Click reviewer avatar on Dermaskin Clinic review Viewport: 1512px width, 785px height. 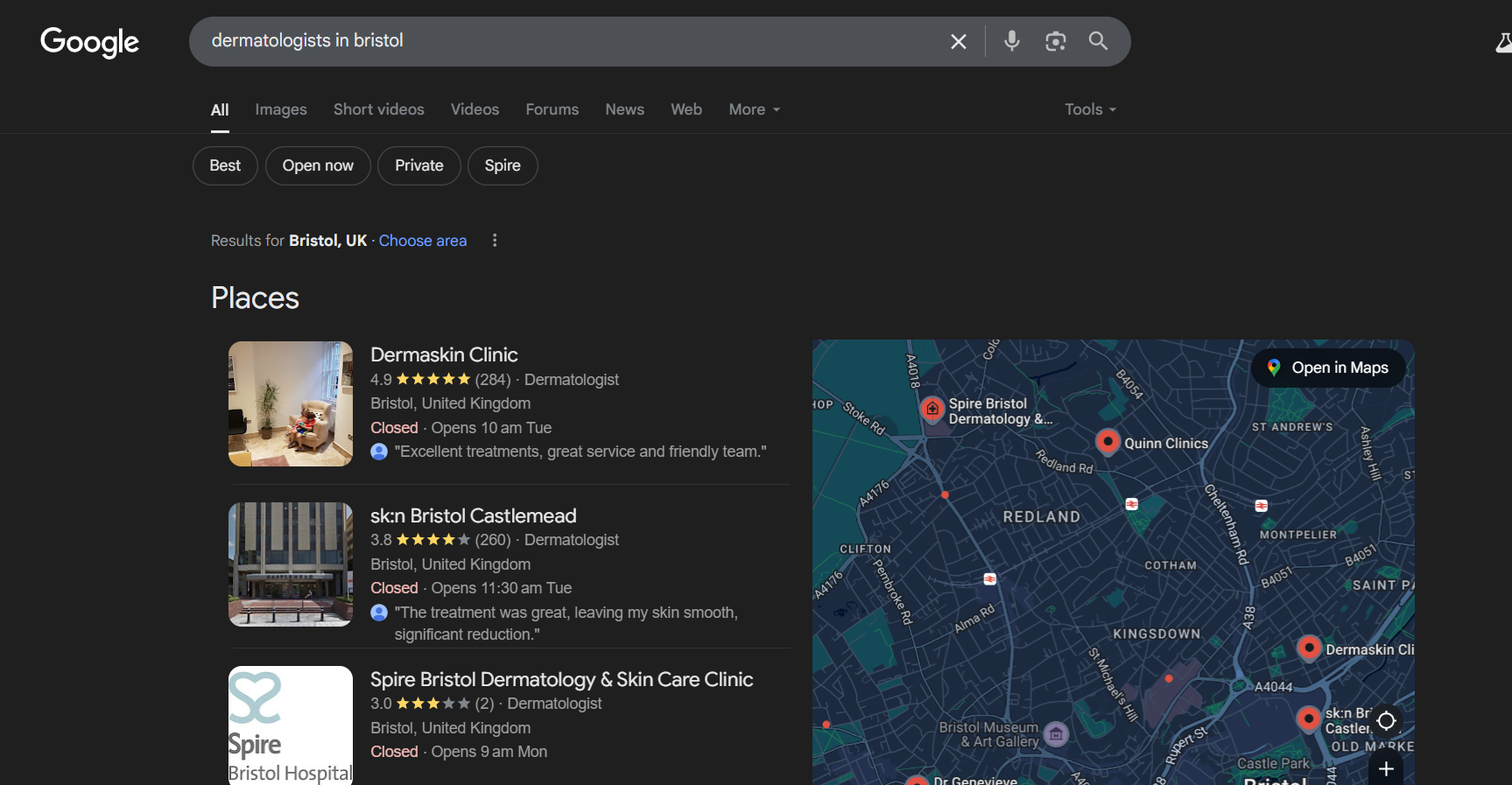[379, 452]
